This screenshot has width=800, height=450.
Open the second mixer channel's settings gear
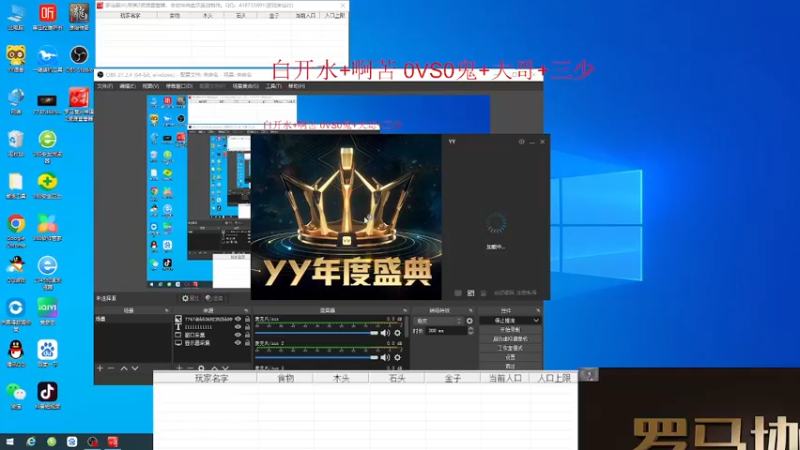click(397, 357)
